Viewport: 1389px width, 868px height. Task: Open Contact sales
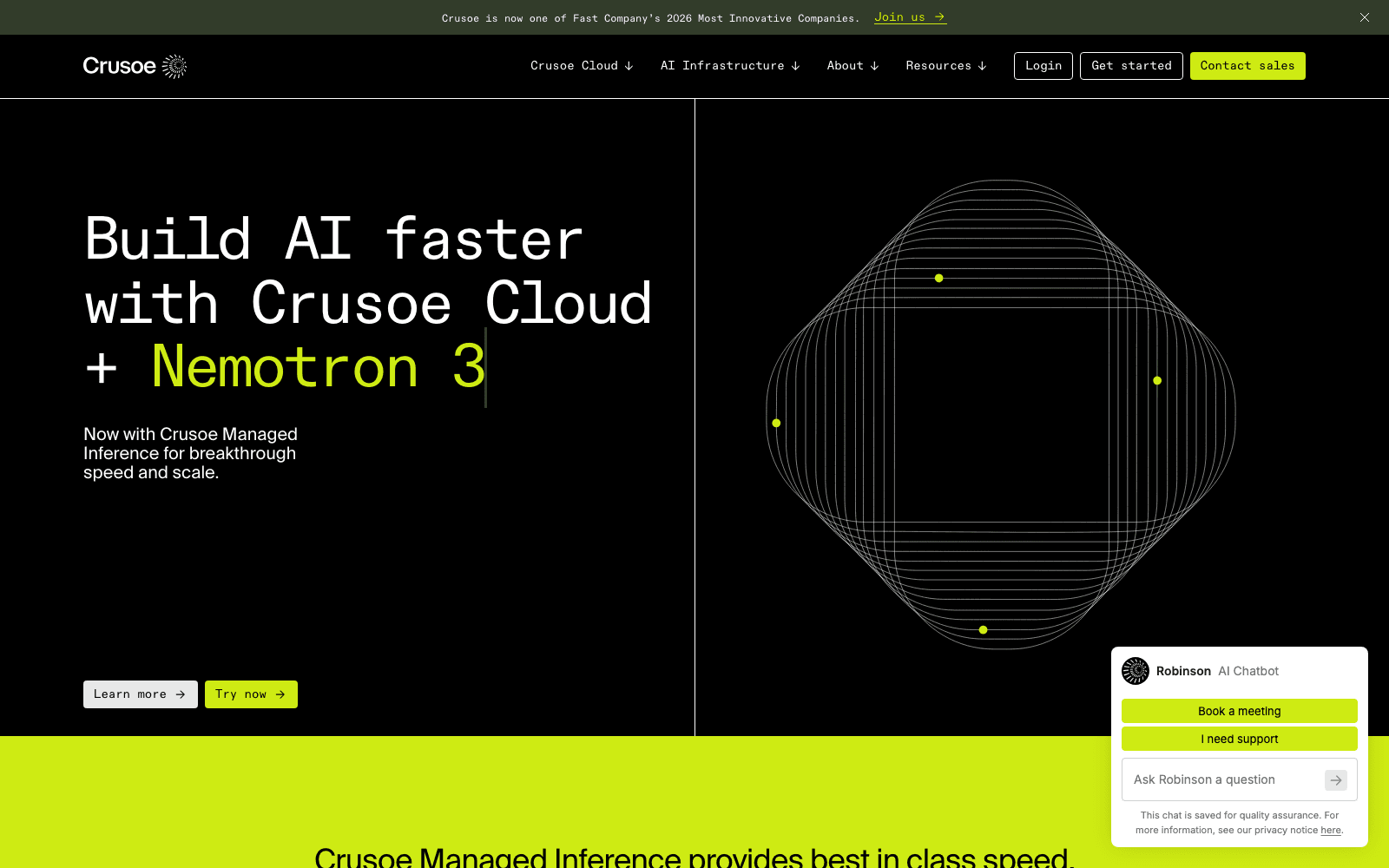click(x=1247, y=66)
